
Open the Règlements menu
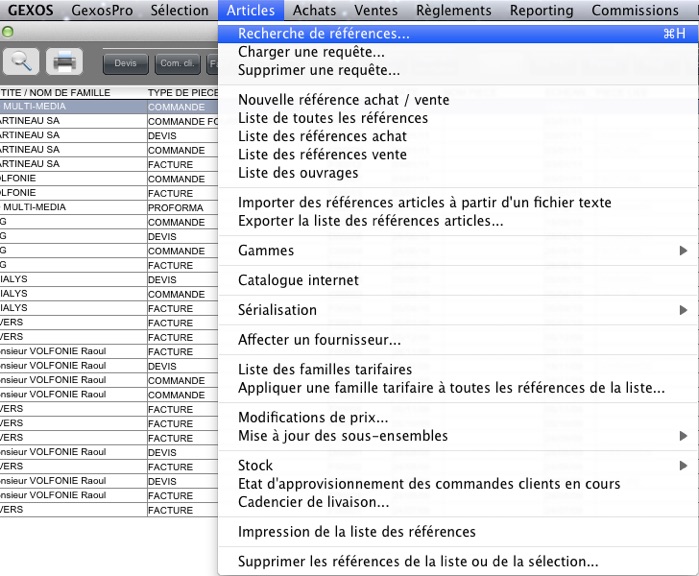[x=453, y=10]
